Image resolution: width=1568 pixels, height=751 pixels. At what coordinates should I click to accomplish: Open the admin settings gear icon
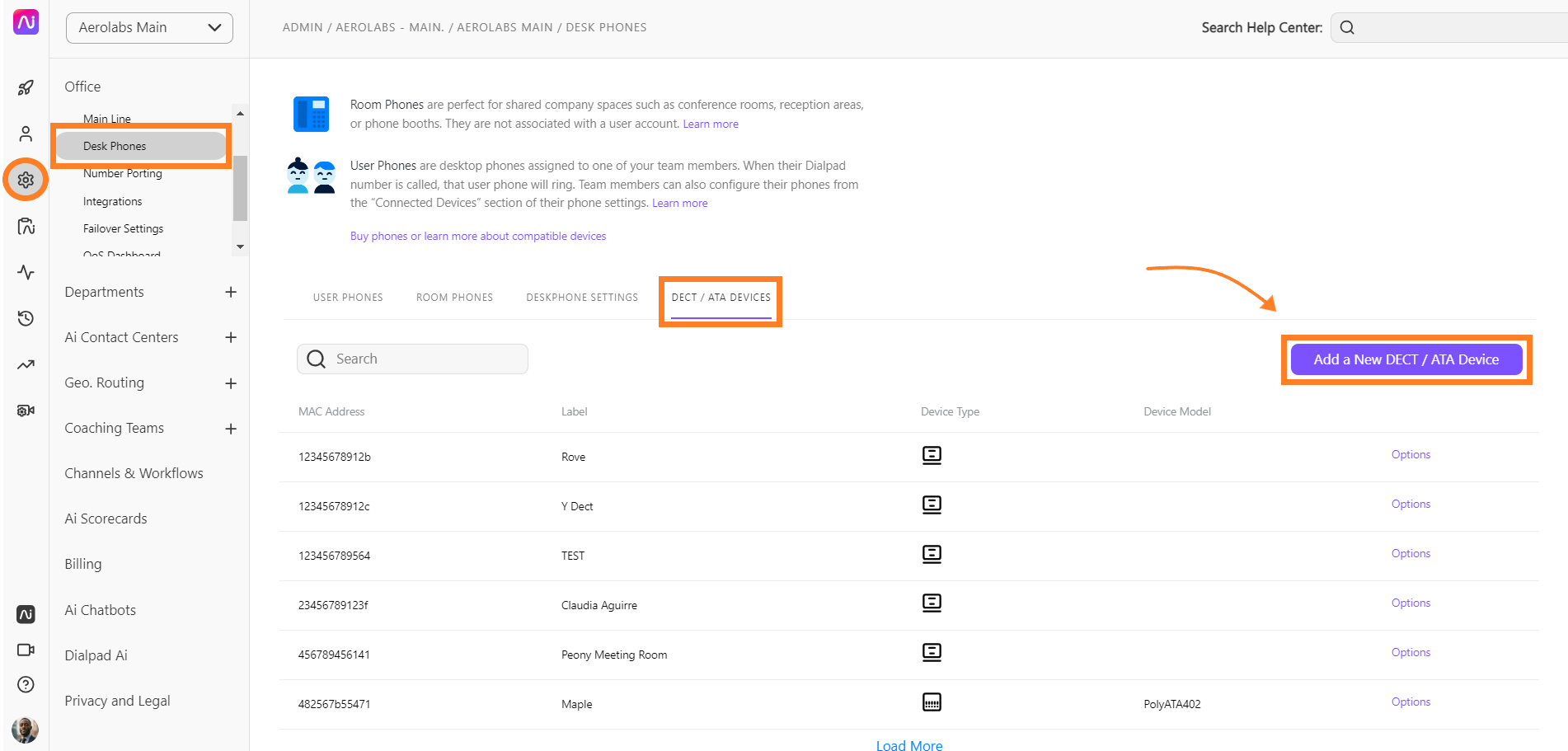coord(26,180)
